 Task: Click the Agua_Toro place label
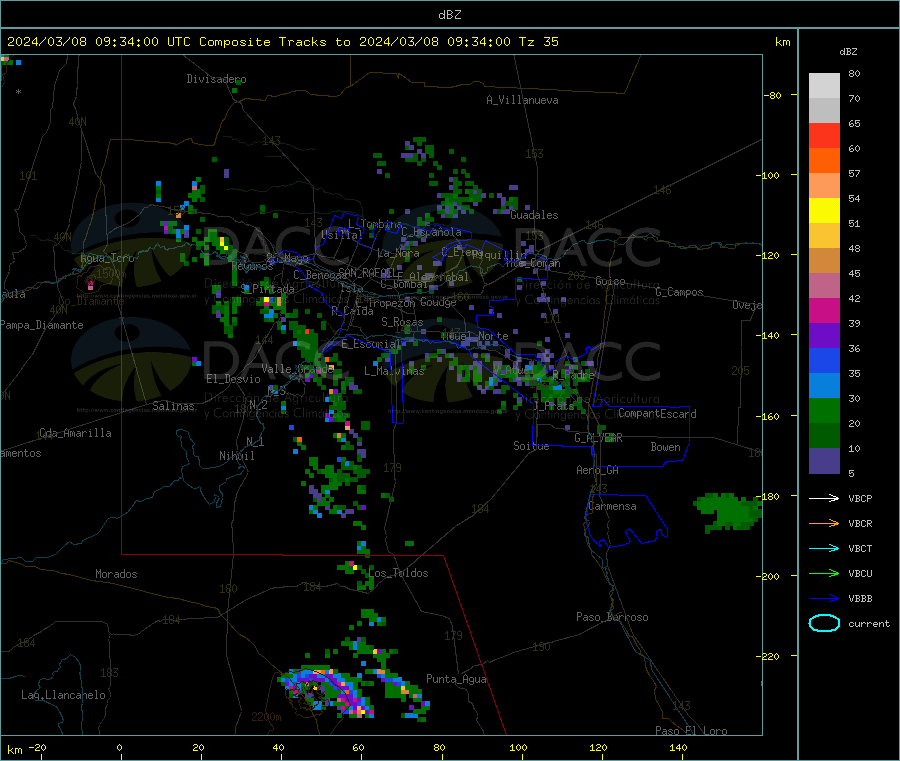tap(107, 258)
